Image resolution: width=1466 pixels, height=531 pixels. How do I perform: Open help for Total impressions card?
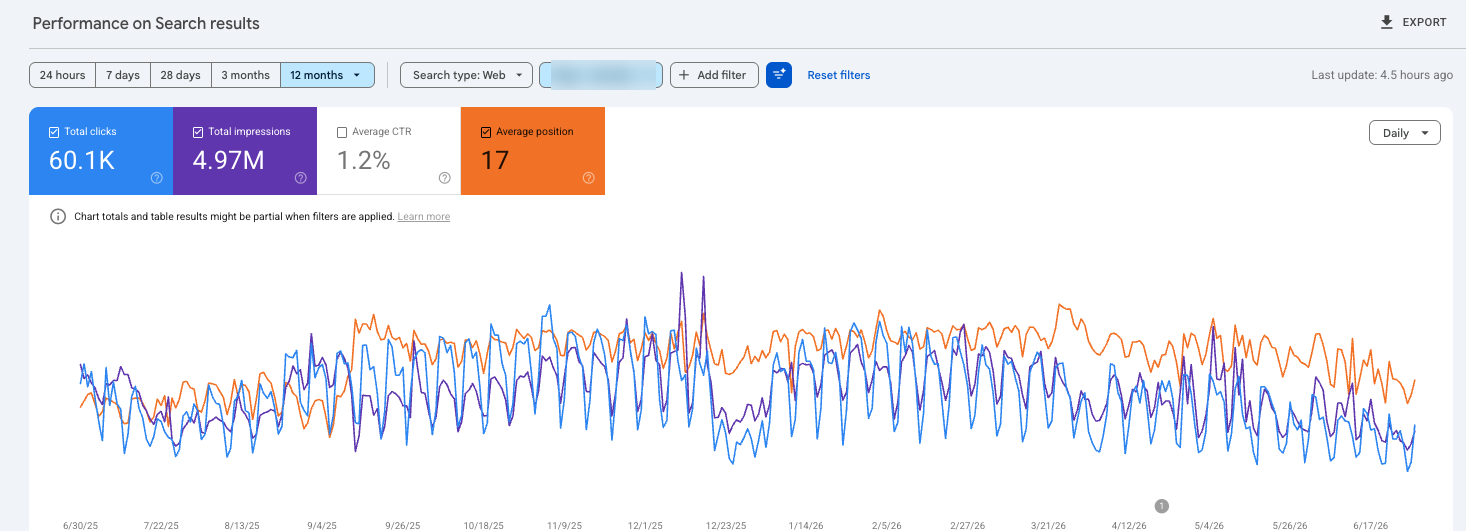(x=301, y=178)
